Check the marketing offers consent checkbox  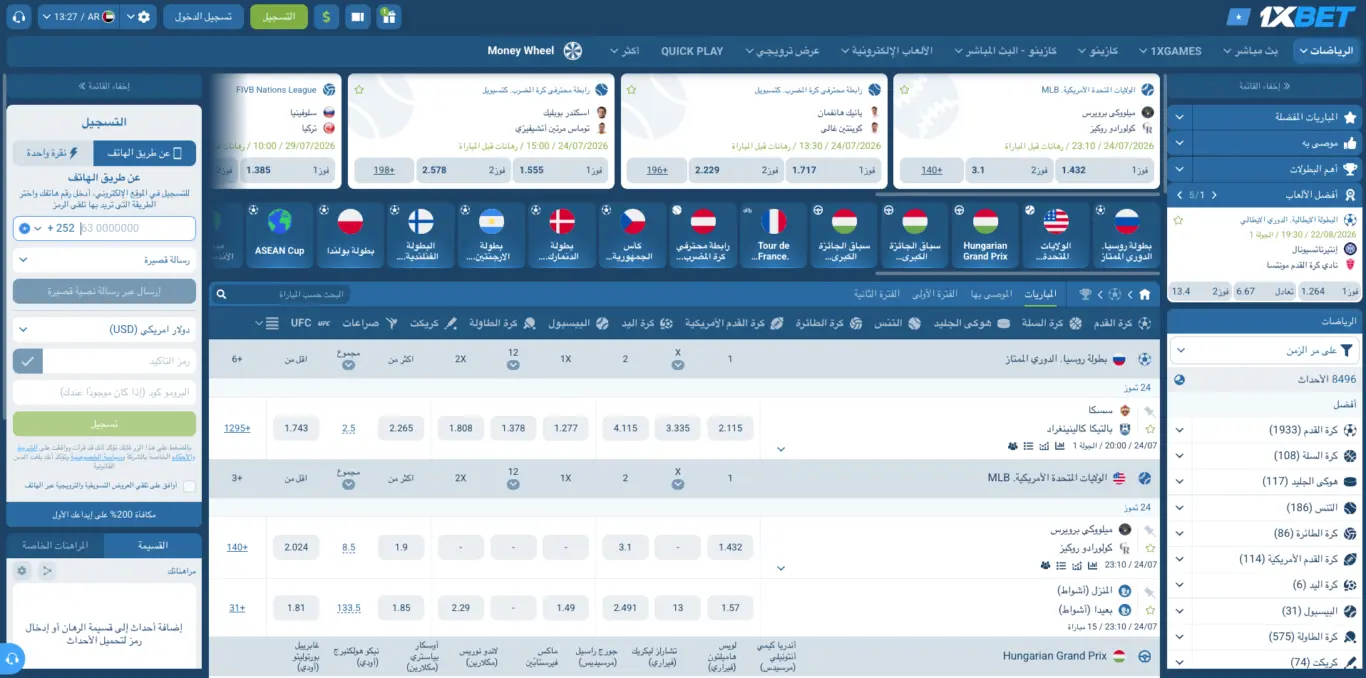190,486
